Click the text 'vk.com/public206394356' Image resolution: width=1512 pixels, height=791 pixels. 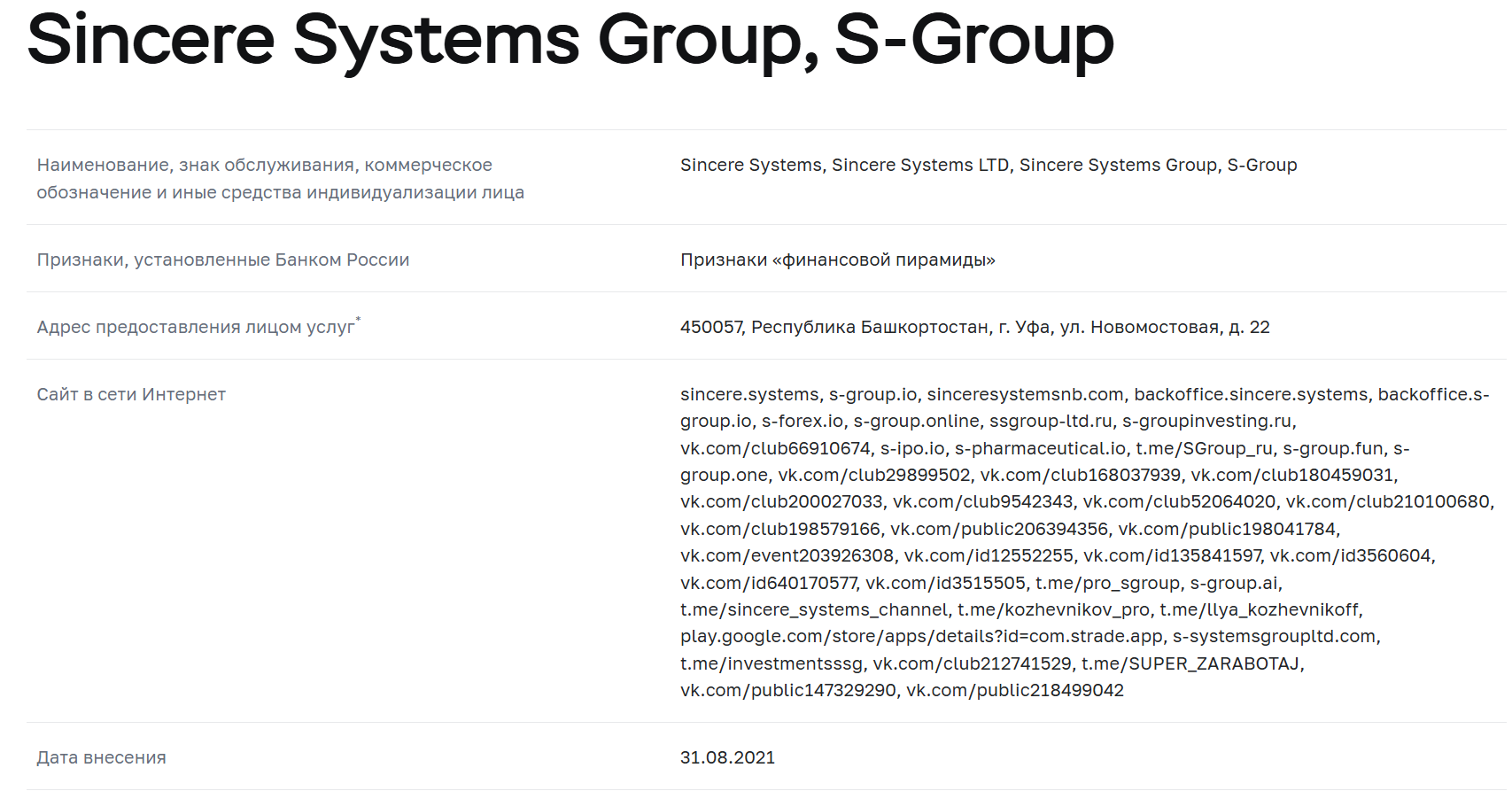tap(999, 529)
